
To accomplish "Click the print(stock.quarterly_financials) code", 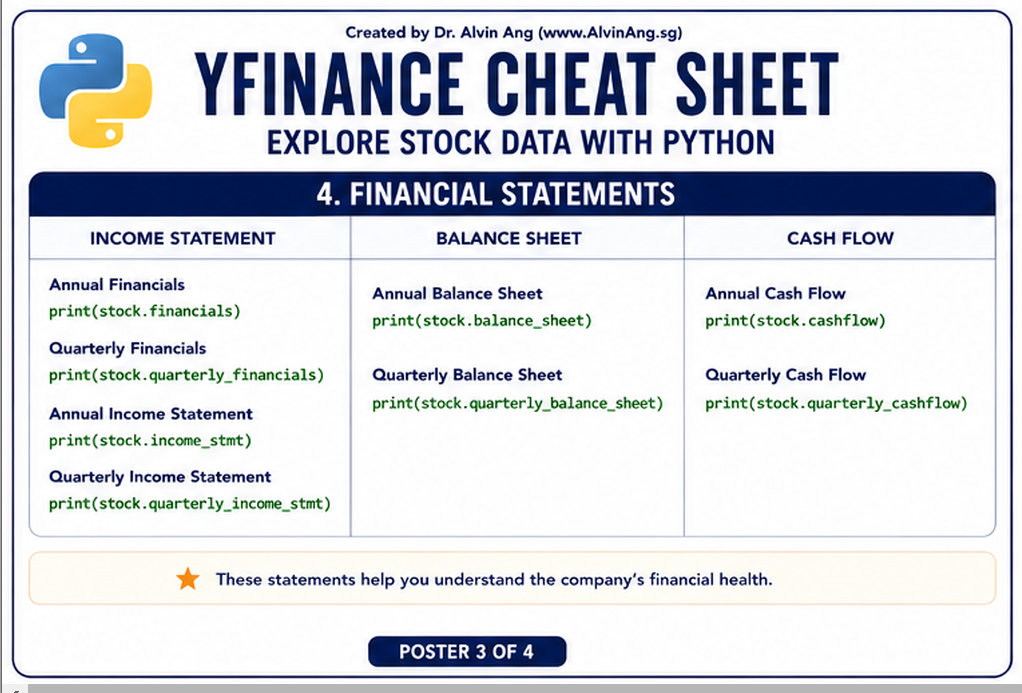I will (186, 376).
